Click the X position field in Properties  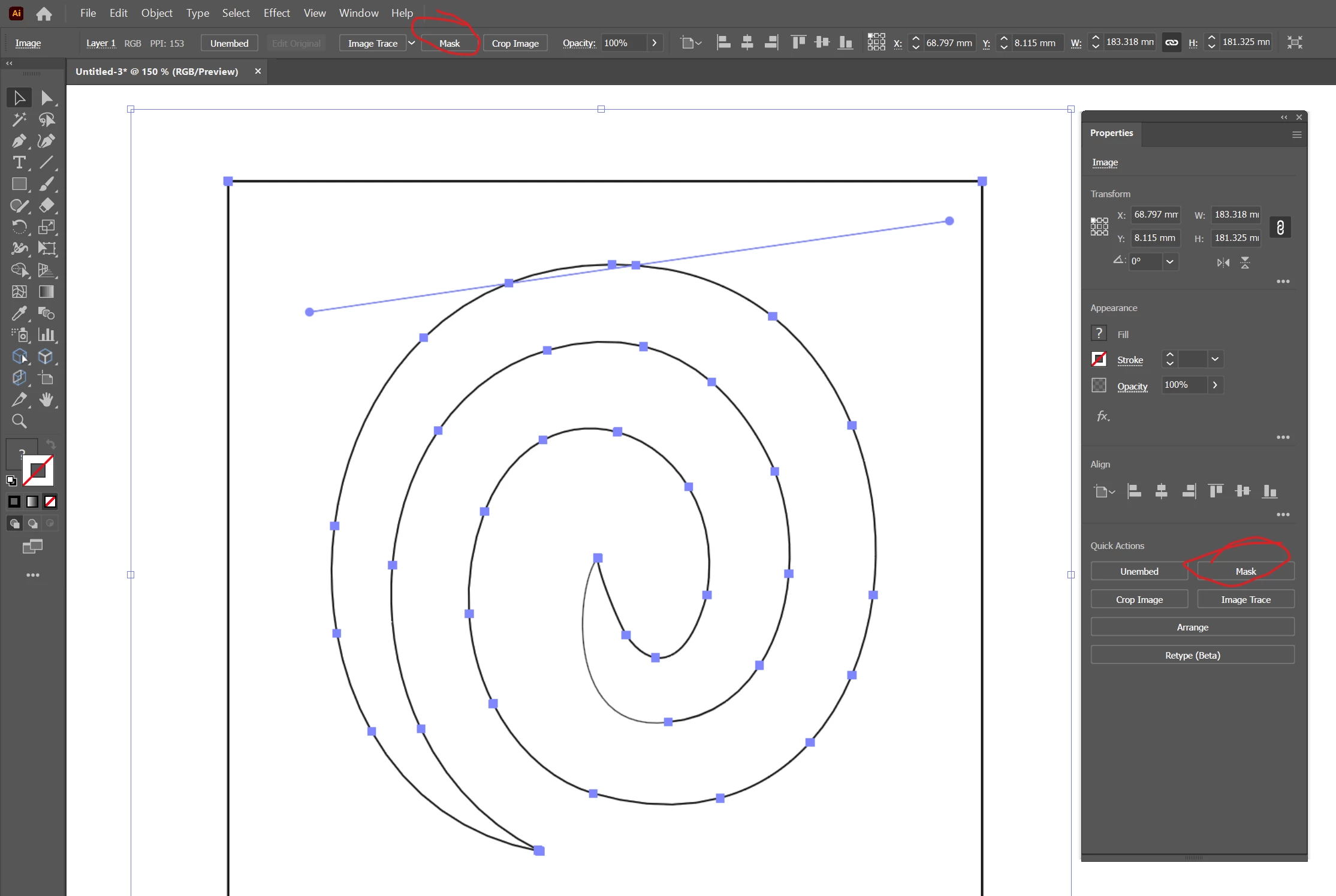[1155, 215]
